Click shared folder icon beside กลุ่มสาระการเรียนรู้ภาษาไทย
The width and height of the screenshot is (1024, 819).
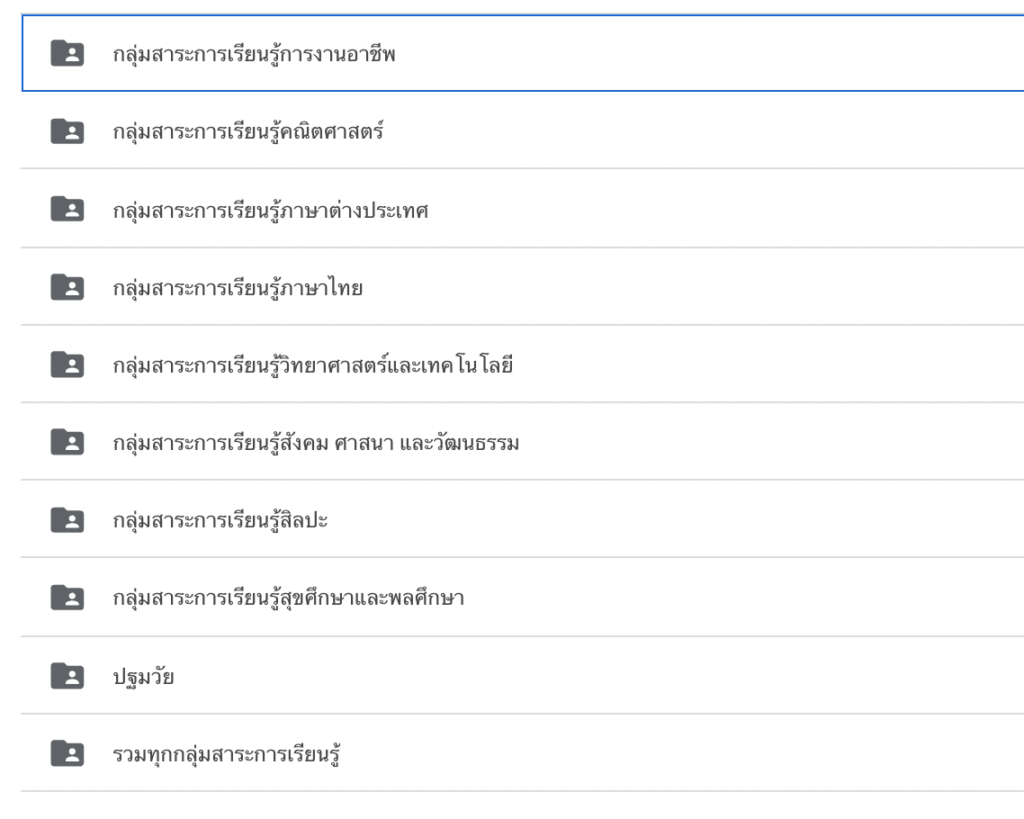[x=68, y=287]
